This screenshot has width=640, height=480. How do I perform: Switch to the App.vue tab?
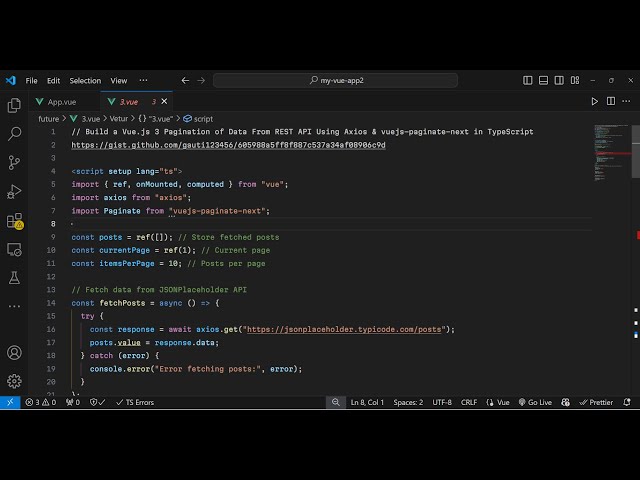(61, 101)
